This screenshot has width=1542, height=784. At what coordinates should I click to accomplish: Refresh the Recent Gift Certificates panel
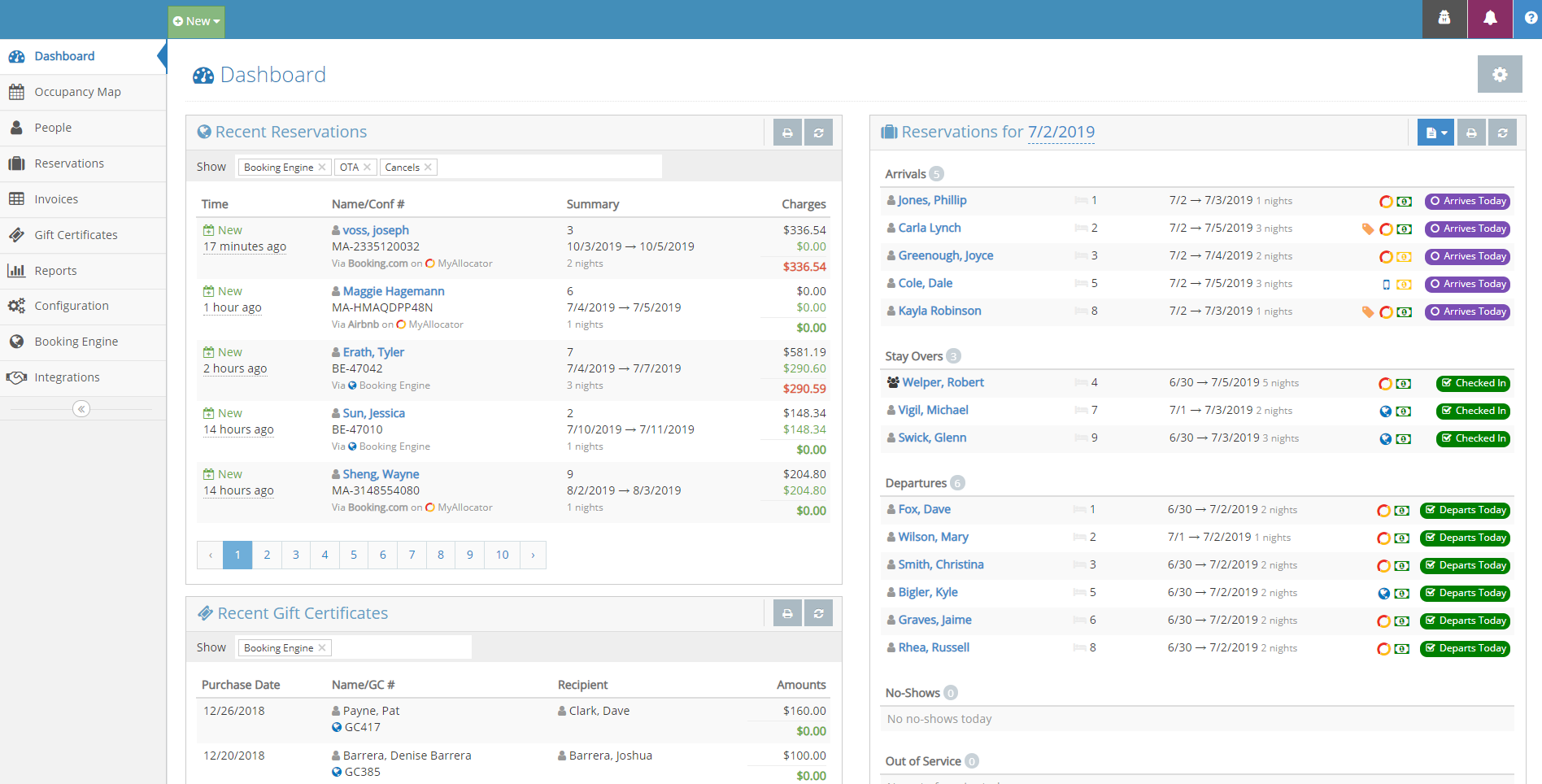tap(819, 613)
